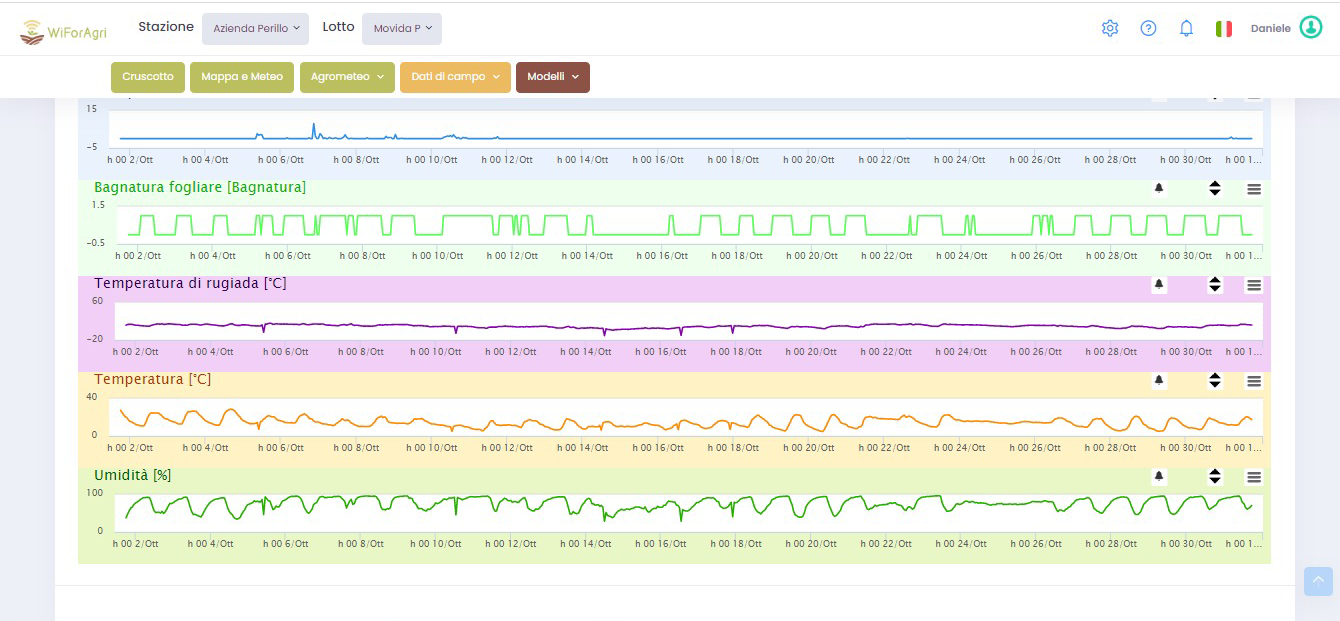Open the Modelli menu
This screenshot has width=1340, height=621.
click(x=552, y=77)
